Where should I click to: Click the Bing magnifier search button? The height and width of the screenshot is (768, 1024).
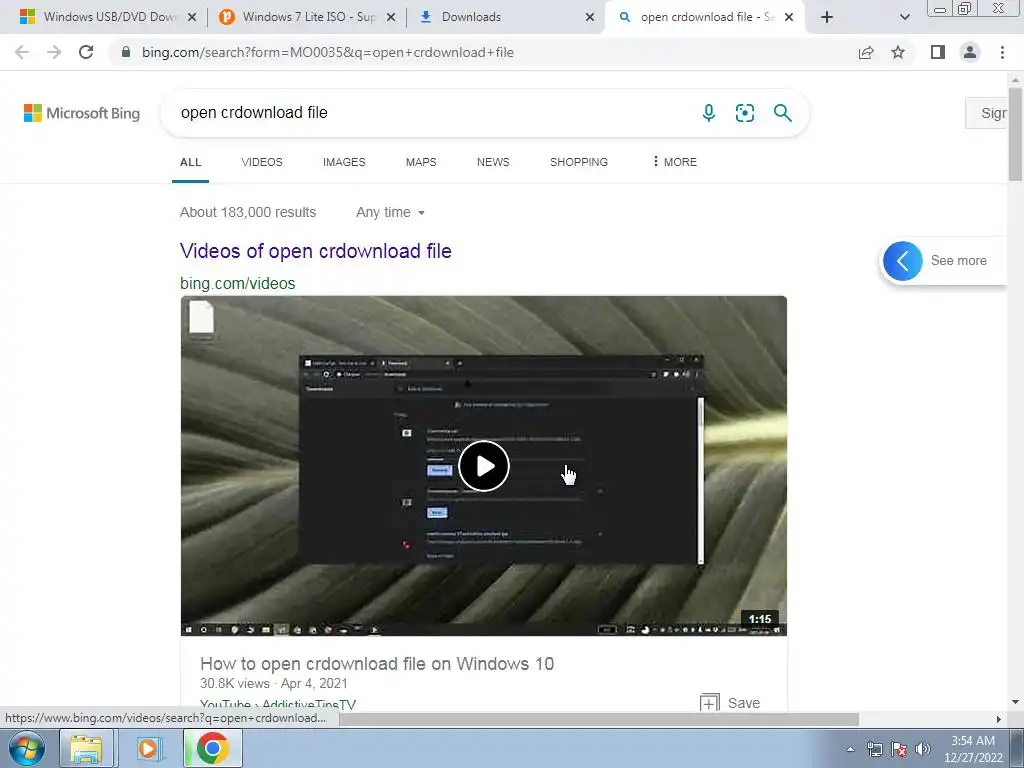782,113
